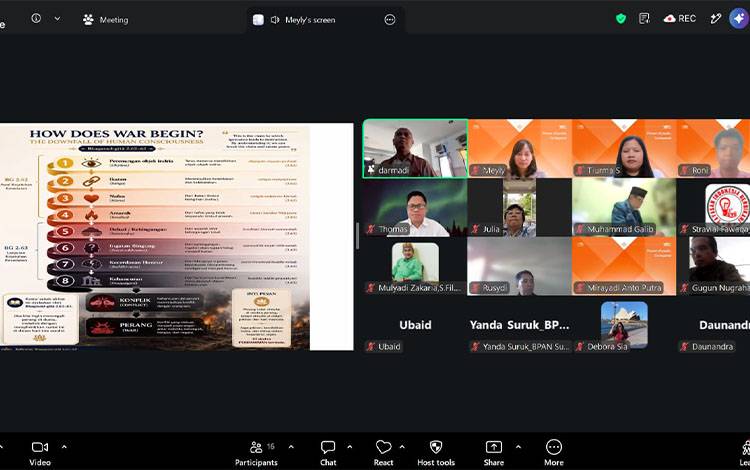Select Debora Sia's profile photo tile
The image size is (750, 470).
[624, 325]
